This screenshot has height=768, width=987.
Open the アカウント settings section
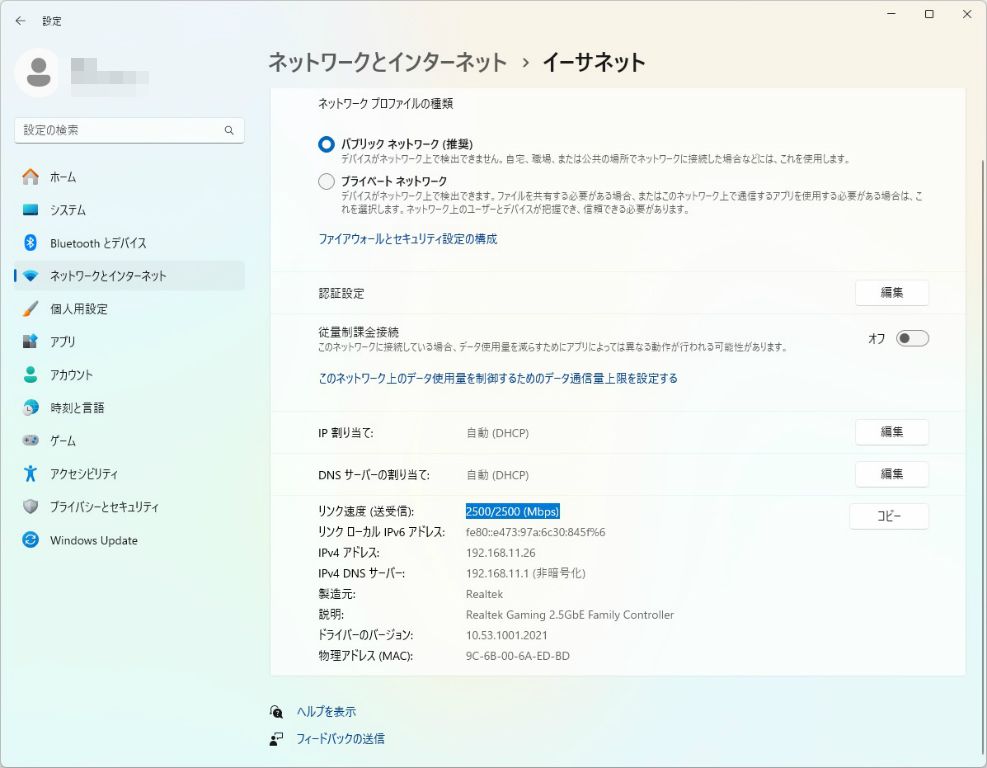(x=71, y=375)
